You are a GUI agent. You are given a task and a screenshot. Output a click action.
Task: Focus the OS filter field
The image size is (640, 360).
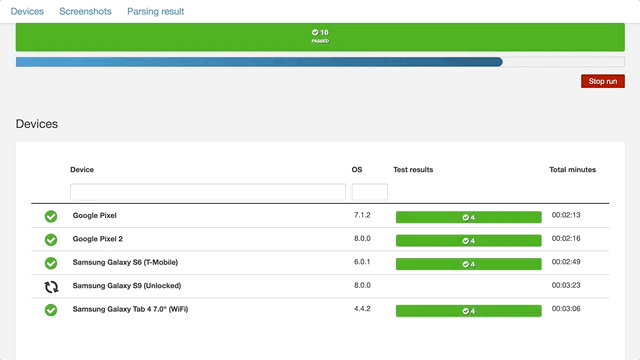pos(369,192)
